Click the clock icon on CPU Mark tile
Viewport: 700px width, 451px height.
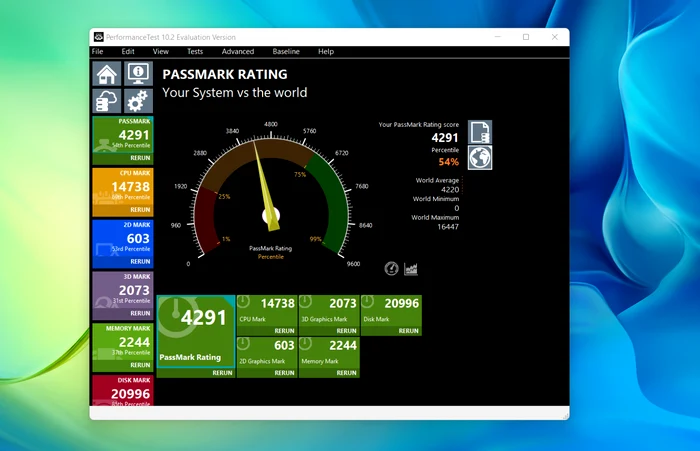tap(243, 302)
